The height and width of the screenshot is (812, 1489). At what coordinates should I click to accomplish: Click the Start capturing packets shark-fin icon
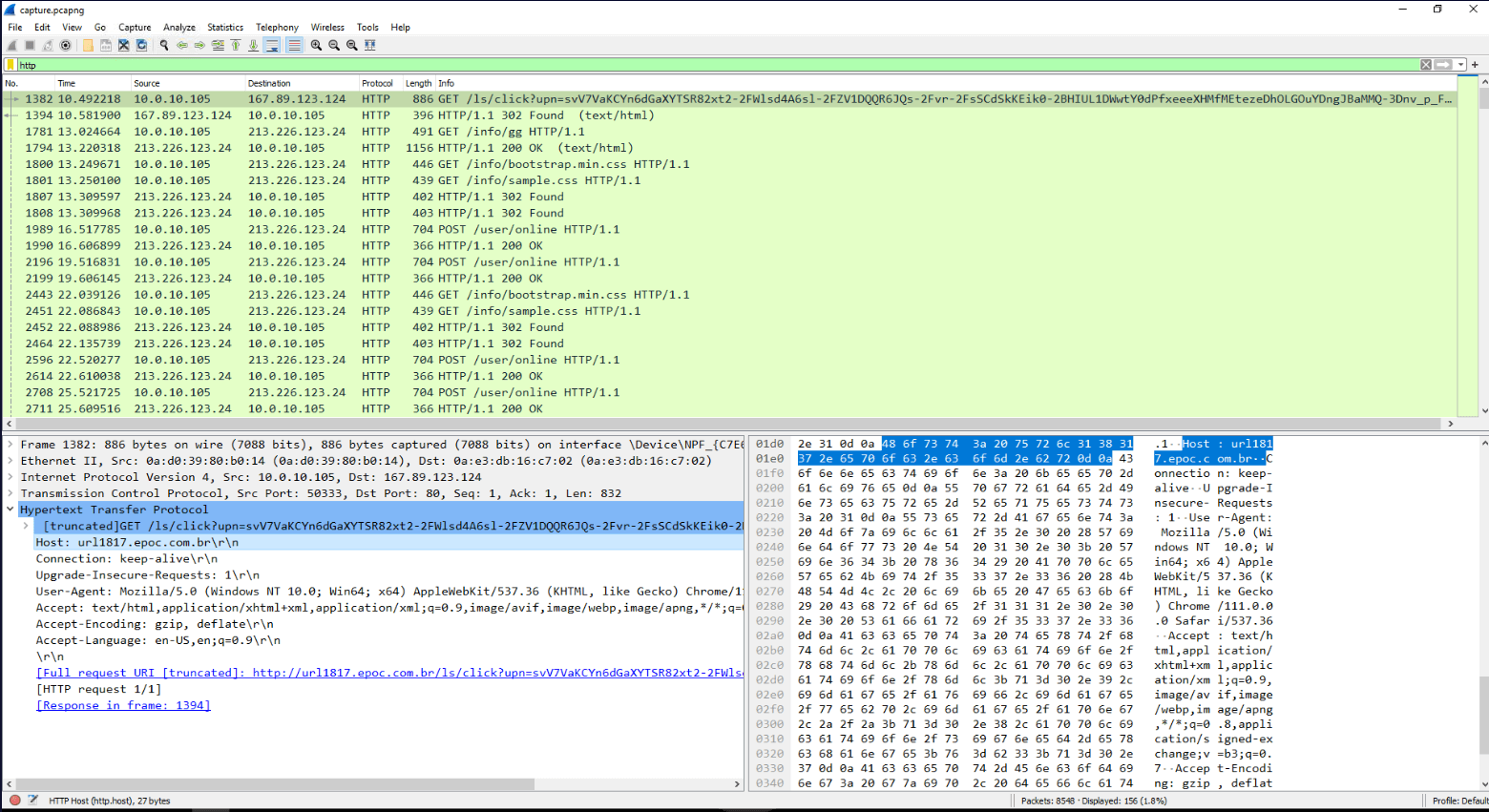coord(12,45)
